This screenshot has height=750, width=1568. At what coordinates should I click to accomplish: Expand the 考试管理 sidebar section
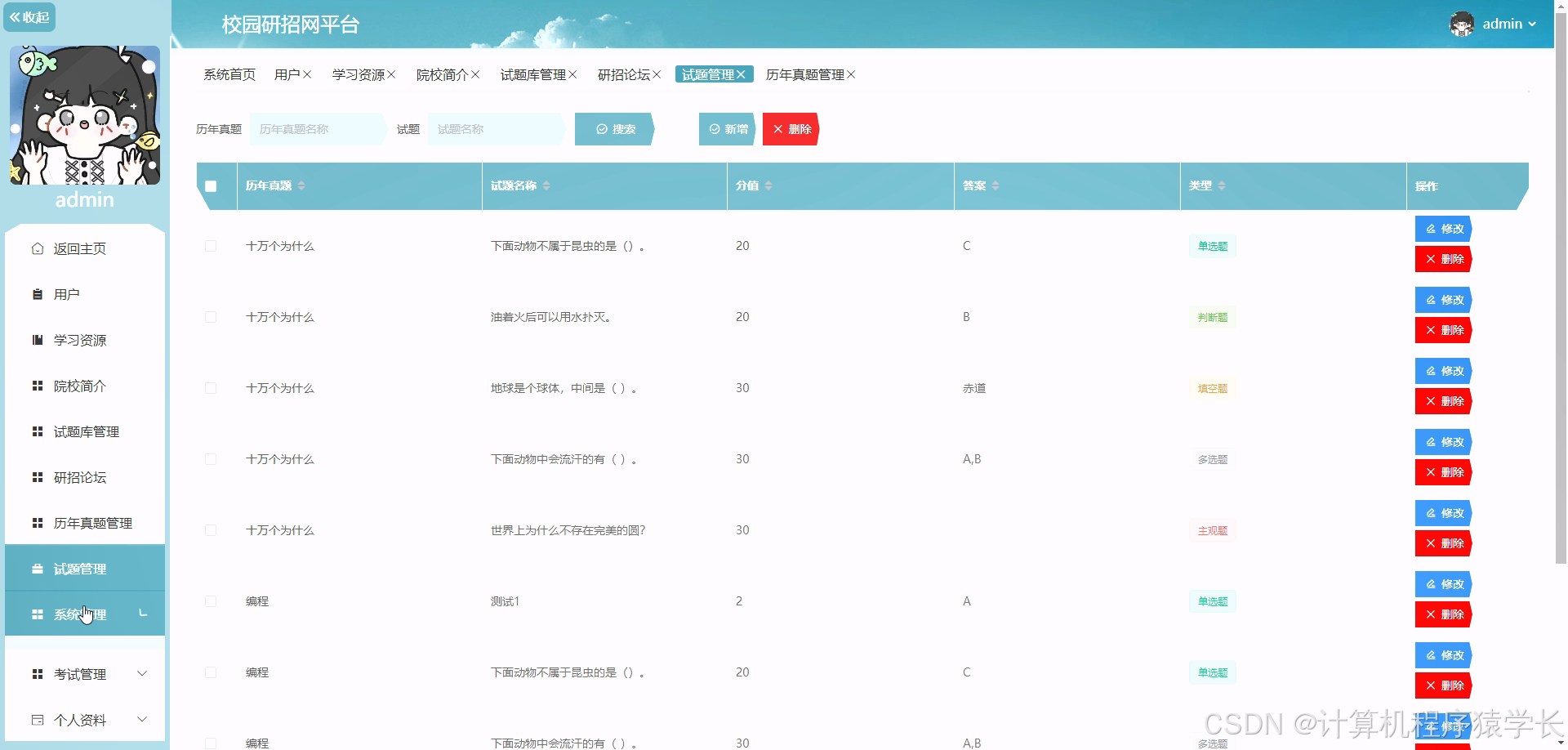point(79,674)
